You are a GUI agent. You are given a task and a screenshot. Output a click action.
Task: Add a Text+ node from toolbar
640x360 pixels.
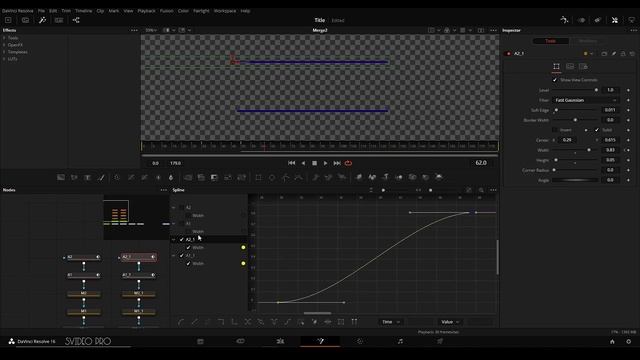pos(87,177)
